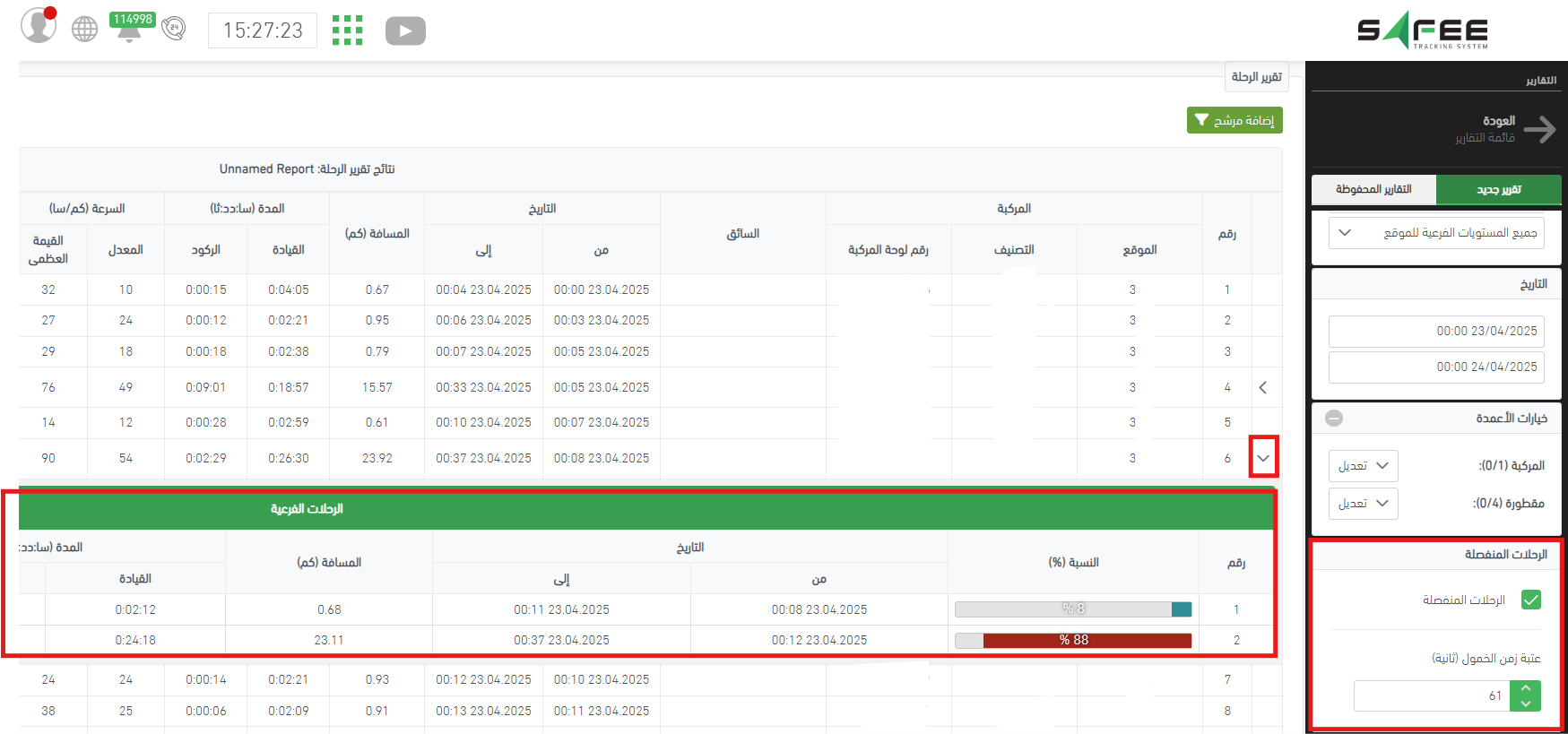Collapse column options with minus icon

click(1334, 419)
